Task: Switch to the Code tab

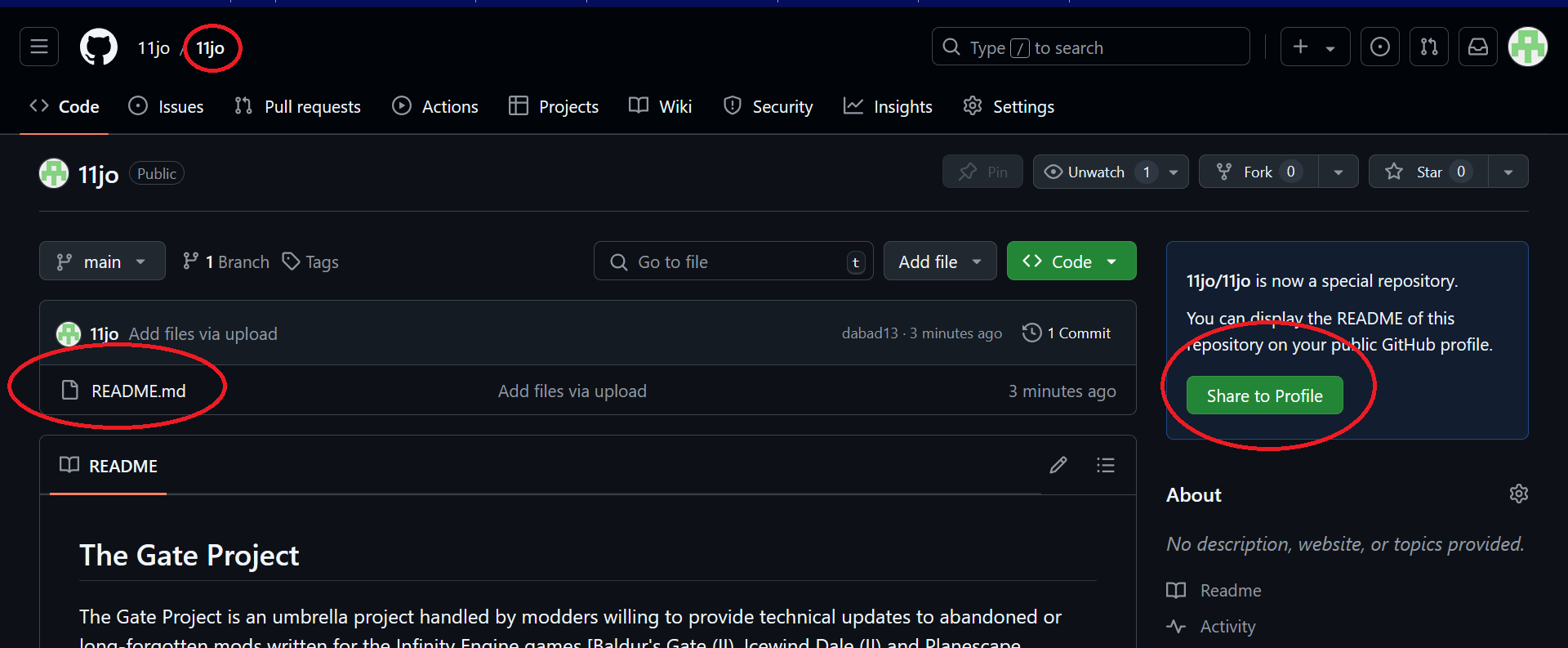Action: pyautogui.click(x=65, y=106)
